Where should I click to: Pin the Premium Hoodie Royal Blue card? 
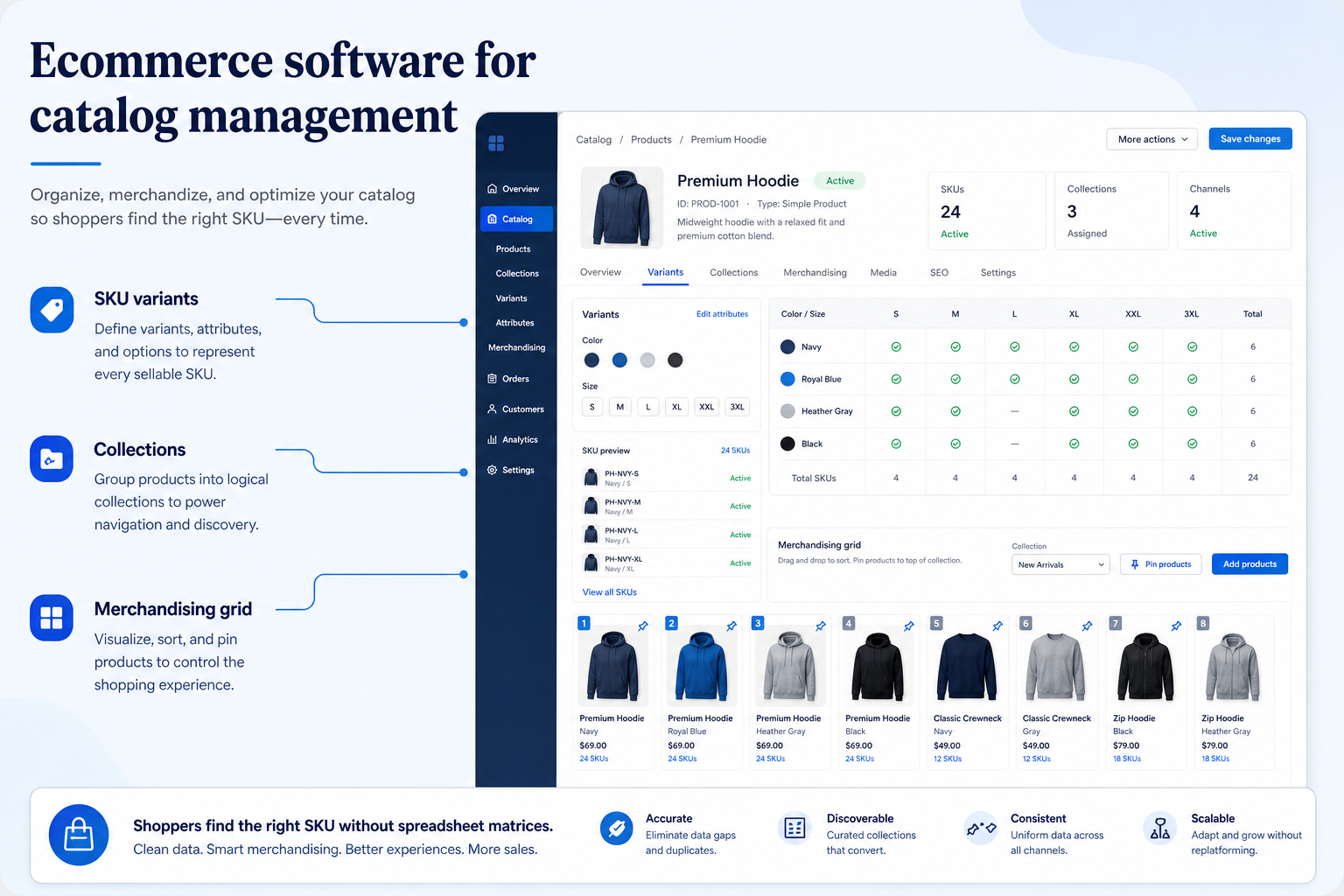(x=731, y=626)
